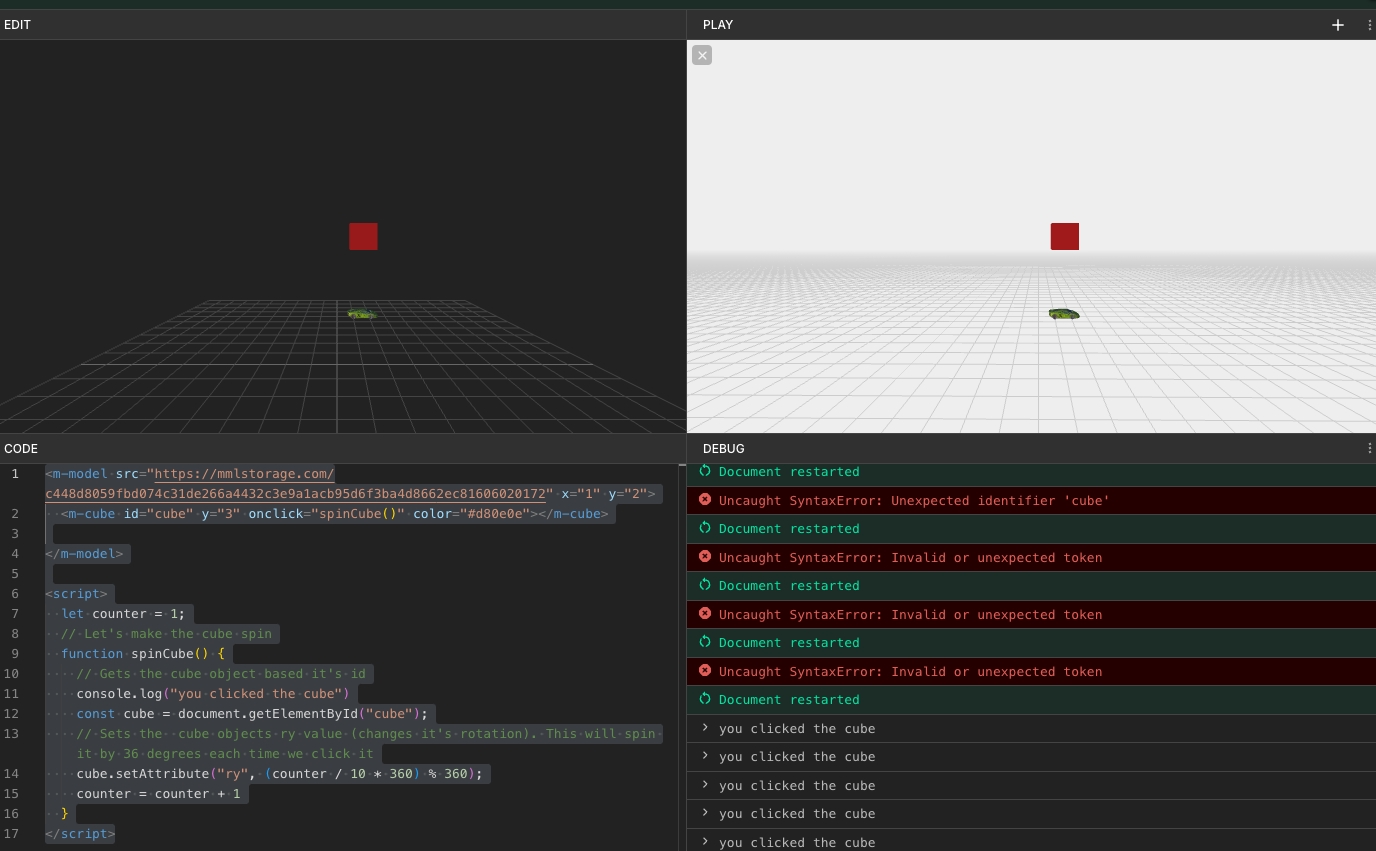Image resolution: width=1376 pixels, height=851 pixels.
Task: Click the Unexpected identifier 'cube' error message
Action: [914, 500]
